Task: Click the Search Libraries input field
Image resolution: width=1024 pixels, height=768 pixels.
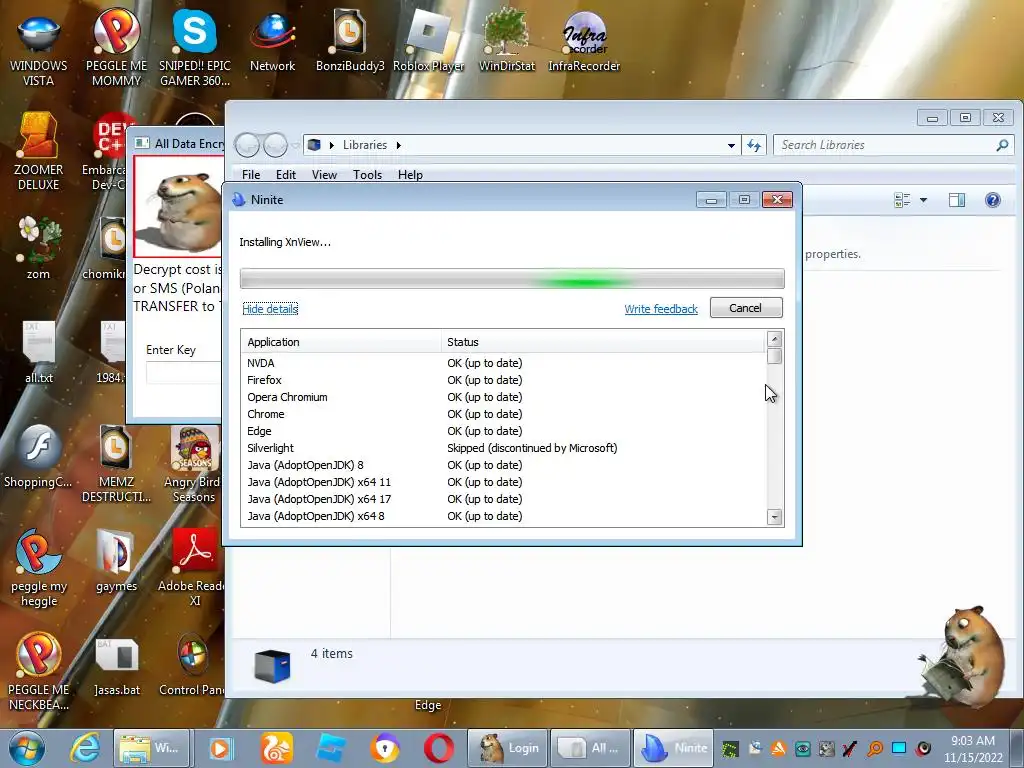Action: coord(886,145)
